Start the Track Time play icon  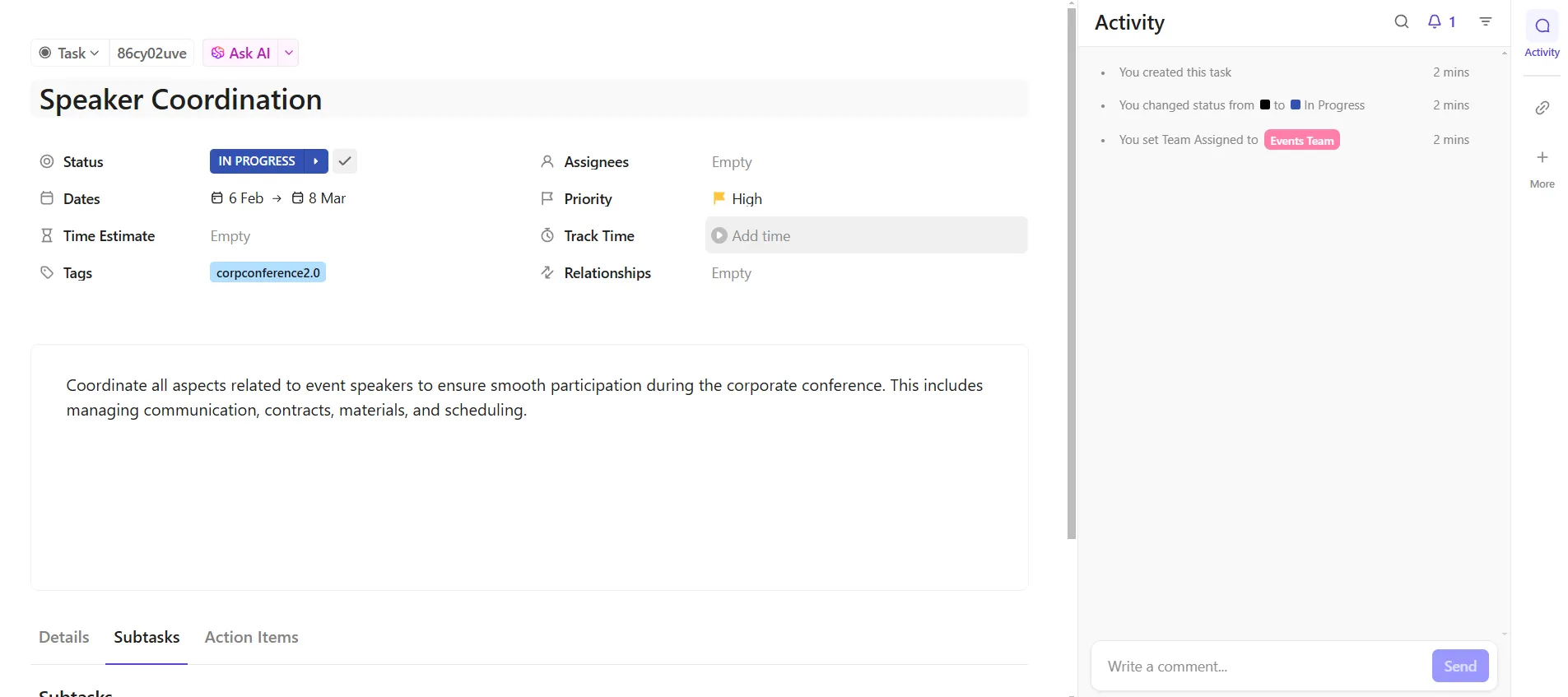(x=719, y=235)
